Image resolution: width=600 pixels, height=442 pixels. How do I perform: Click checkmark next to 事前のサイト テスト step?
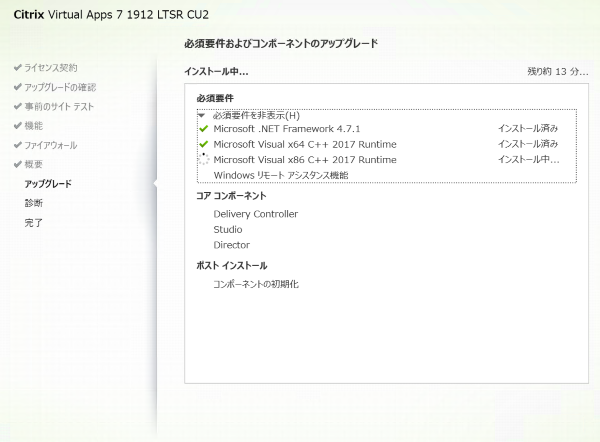17,106
